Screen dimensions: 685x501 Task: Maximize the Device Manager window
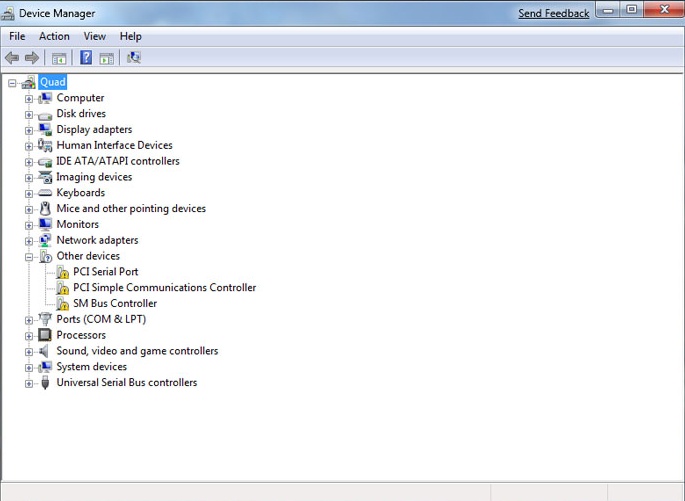pos(631,9)
